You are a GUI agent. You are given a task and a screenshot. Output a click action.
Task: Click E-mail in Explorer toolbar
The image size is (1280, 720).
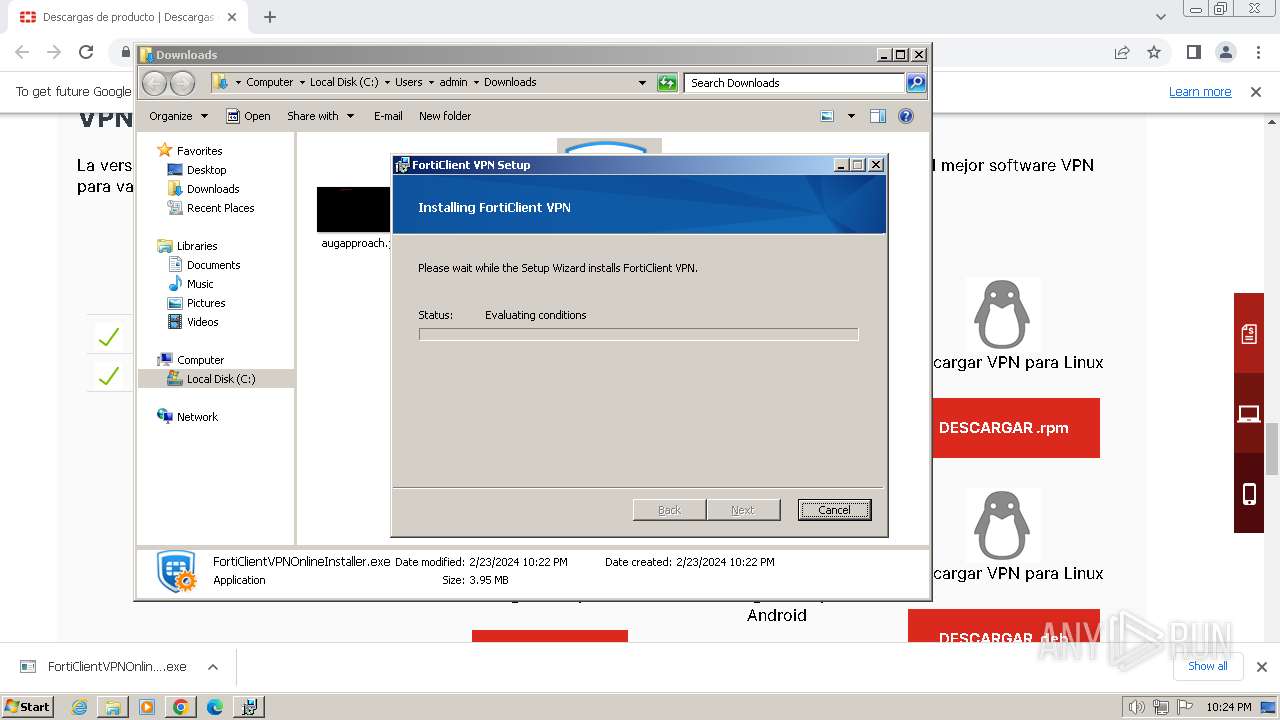(388, 116)
